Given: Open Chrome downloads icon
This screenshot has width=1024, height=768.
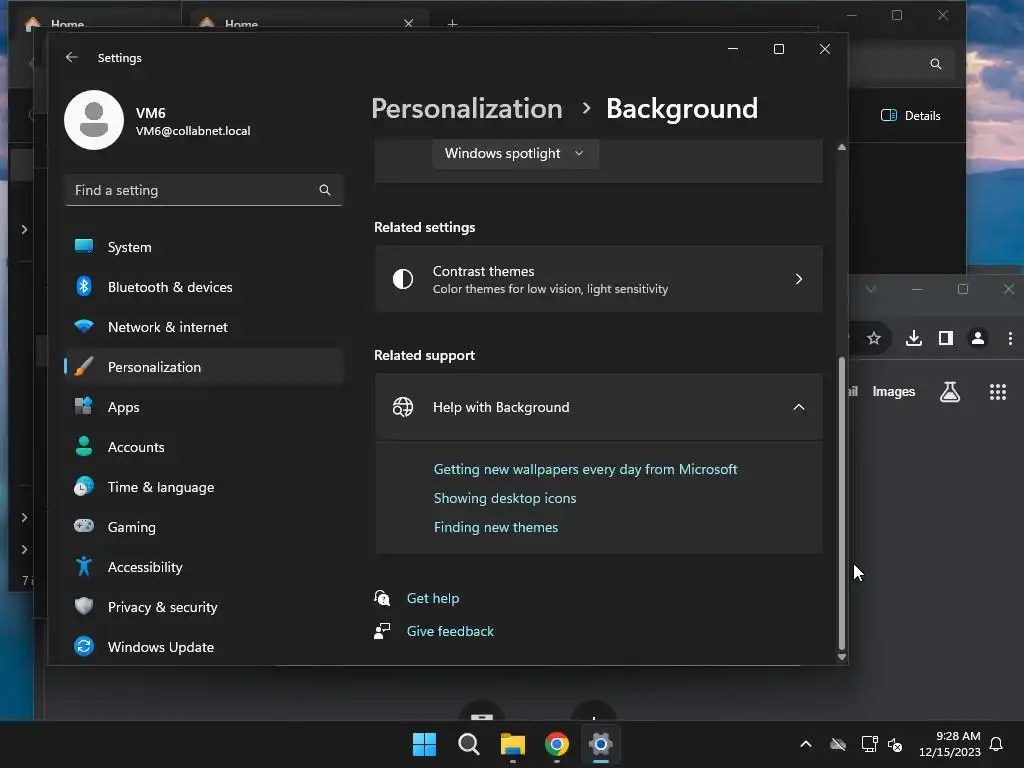Looking at the screenshot, I should click(x=914, y=338).
